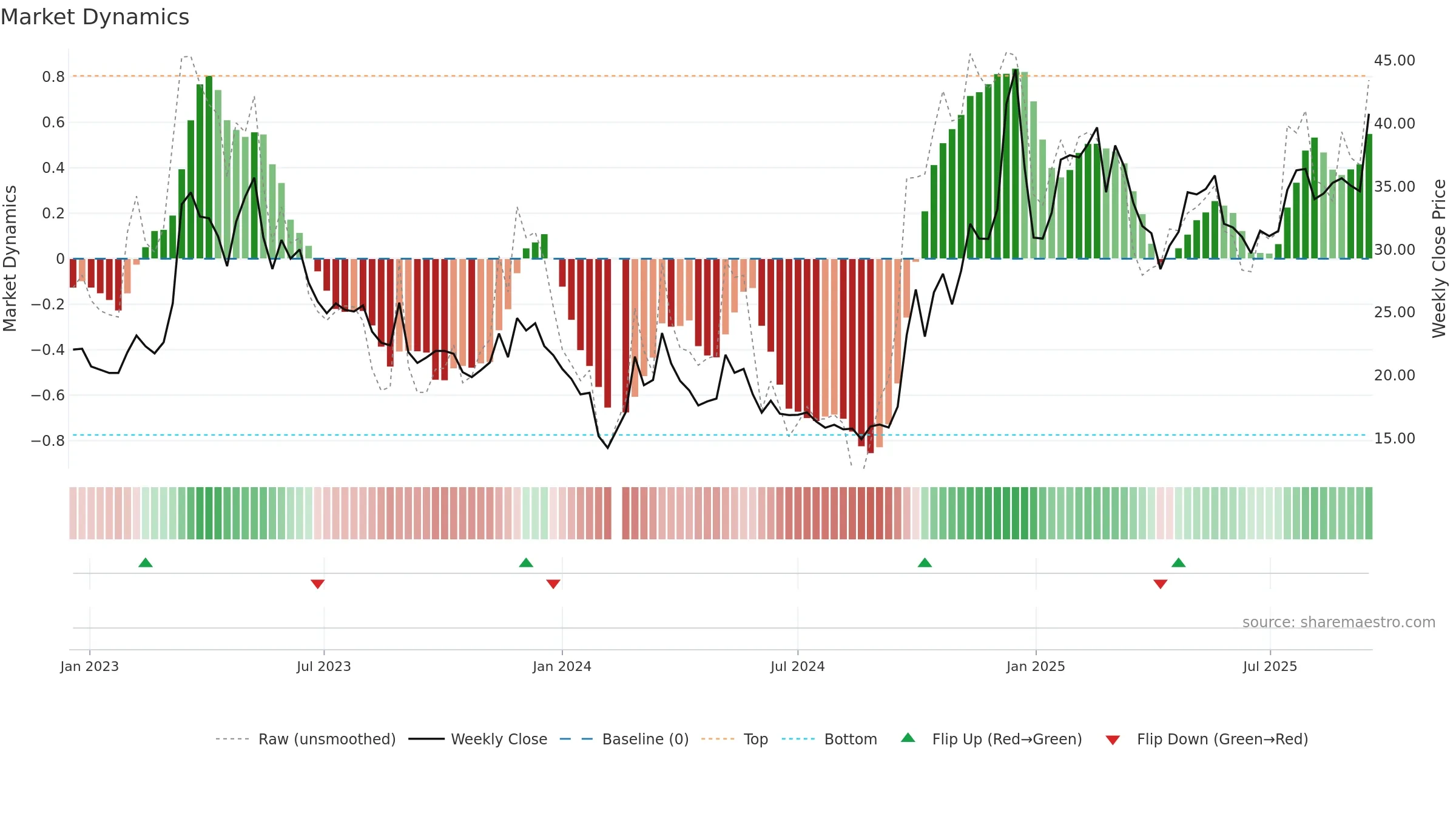1456x819 pixels.
Task: Click the last green flip-up marker before Jul 2025
Action: (x=1179, y=563)
